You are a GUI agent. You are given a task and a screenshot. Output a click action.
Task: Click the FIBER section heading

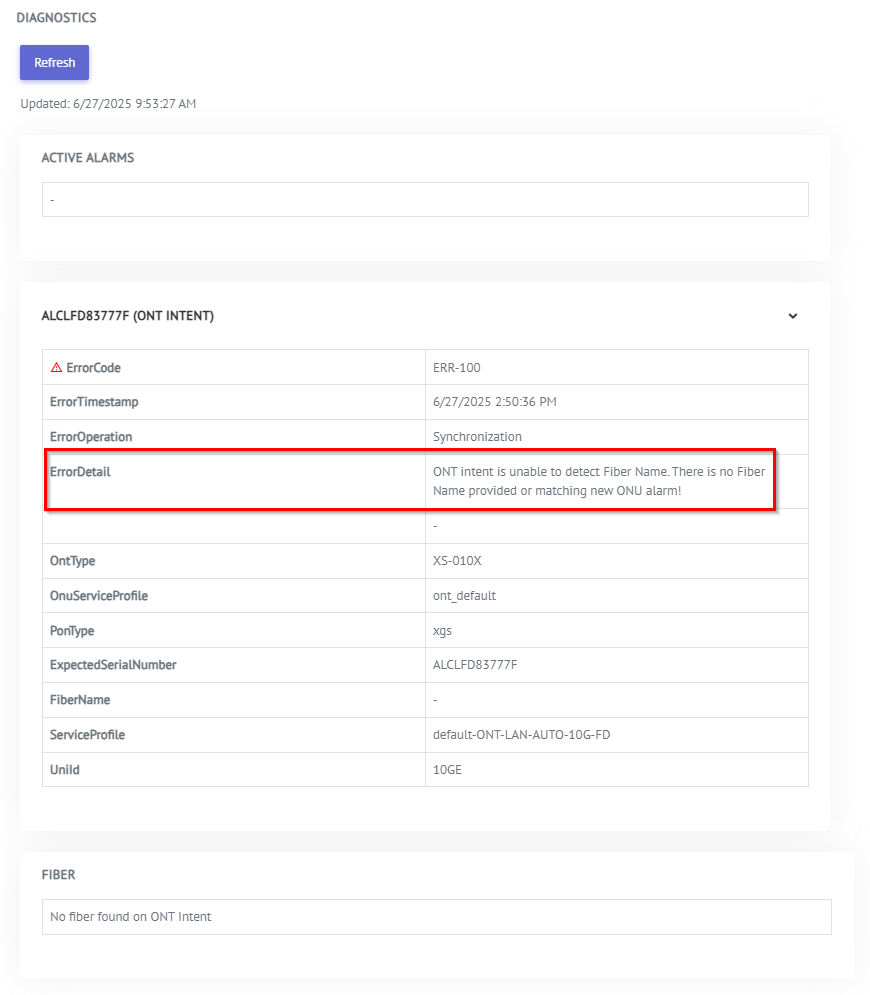tap(58, 875)
